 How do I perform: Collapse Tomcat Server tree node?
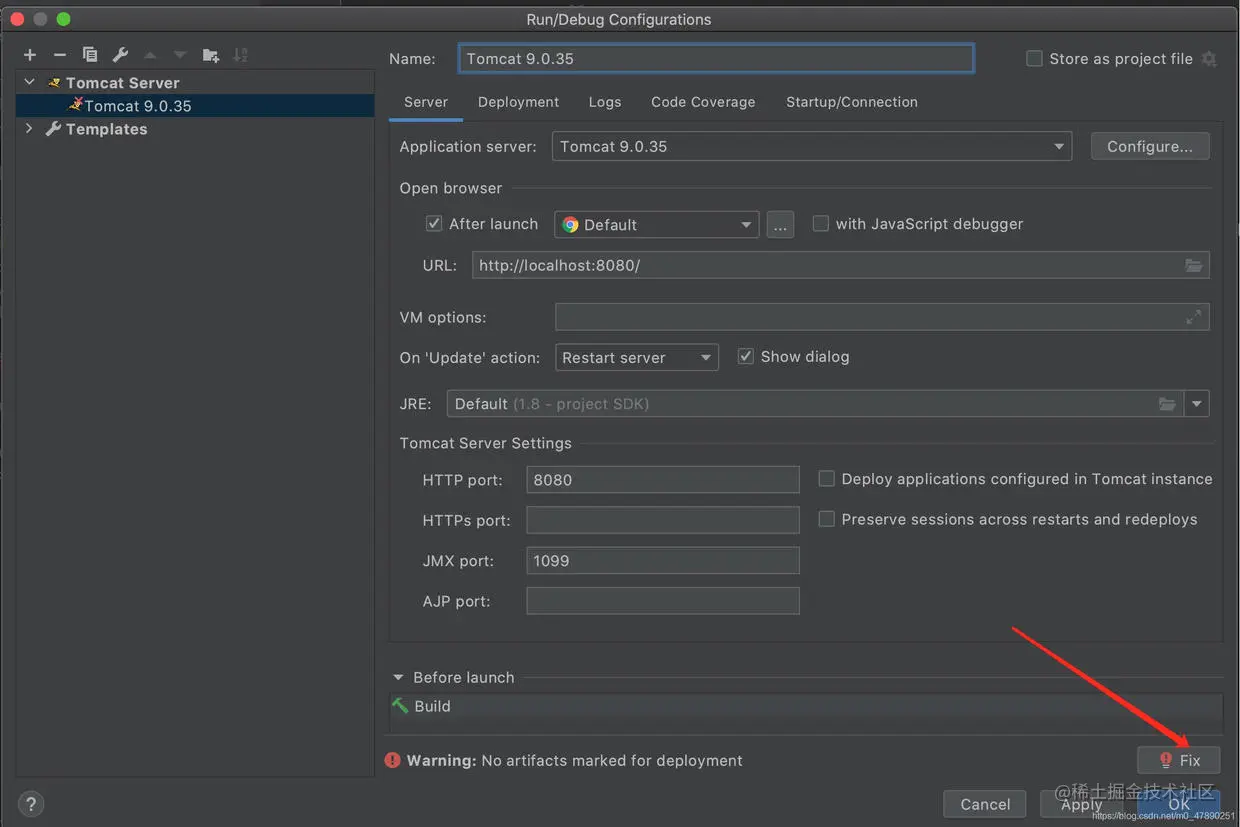click(29, 82)
